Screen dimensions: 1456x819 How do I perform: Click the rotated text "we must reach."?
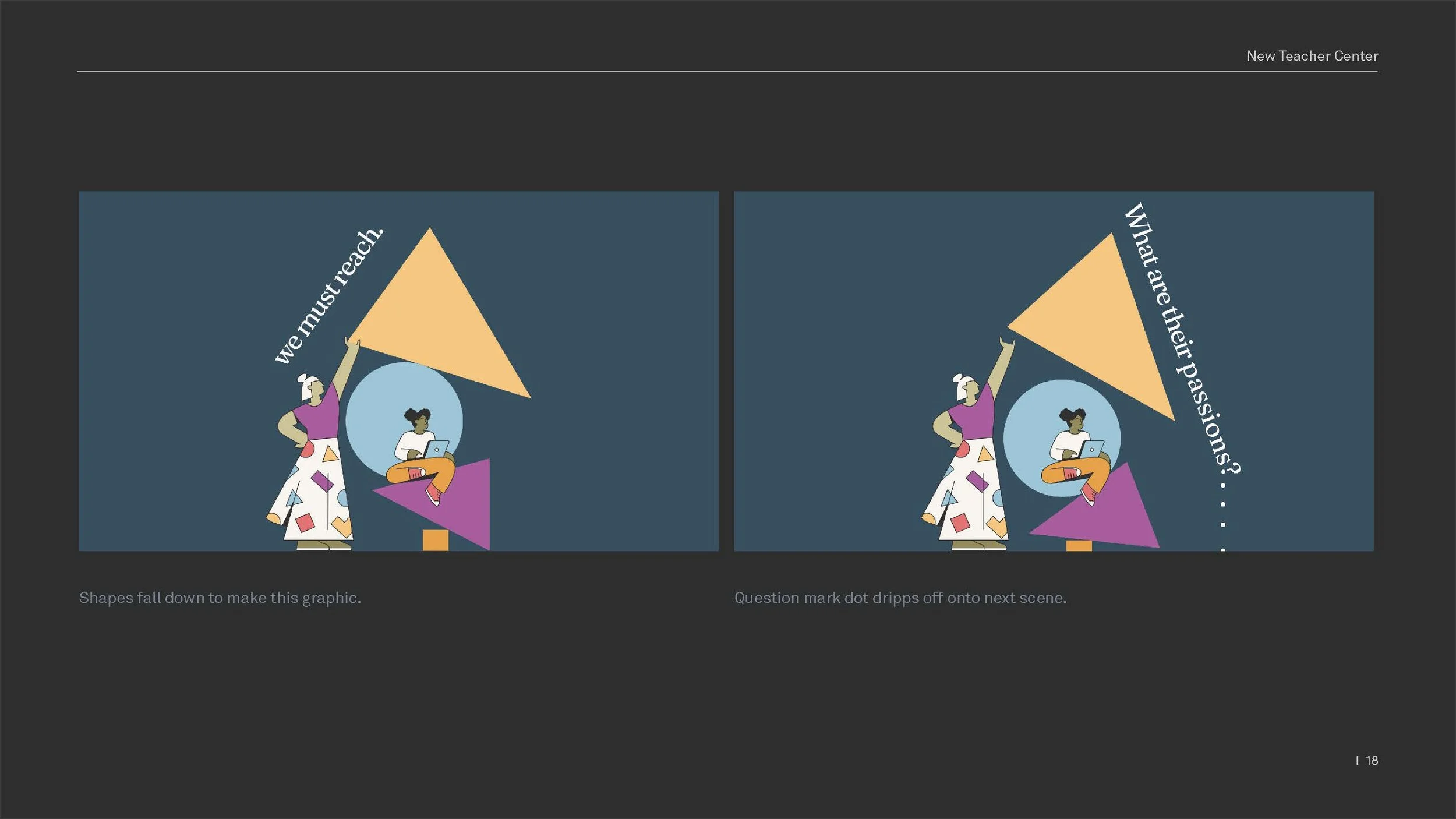click(329, 295)
